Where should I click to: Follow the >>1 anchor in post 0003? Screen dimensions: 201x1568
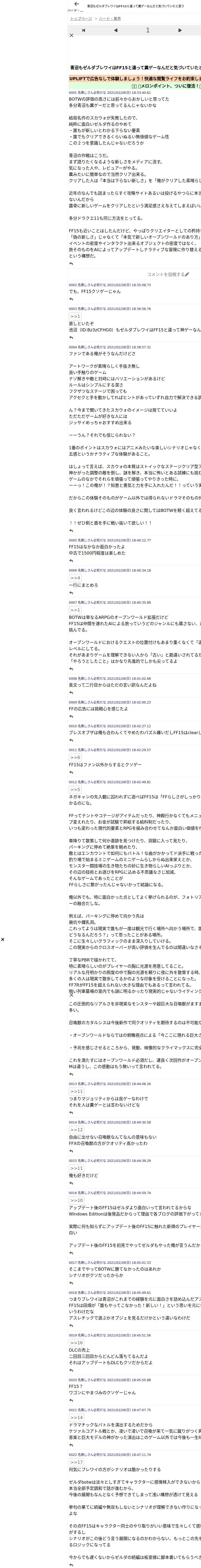tap(75, 316)
